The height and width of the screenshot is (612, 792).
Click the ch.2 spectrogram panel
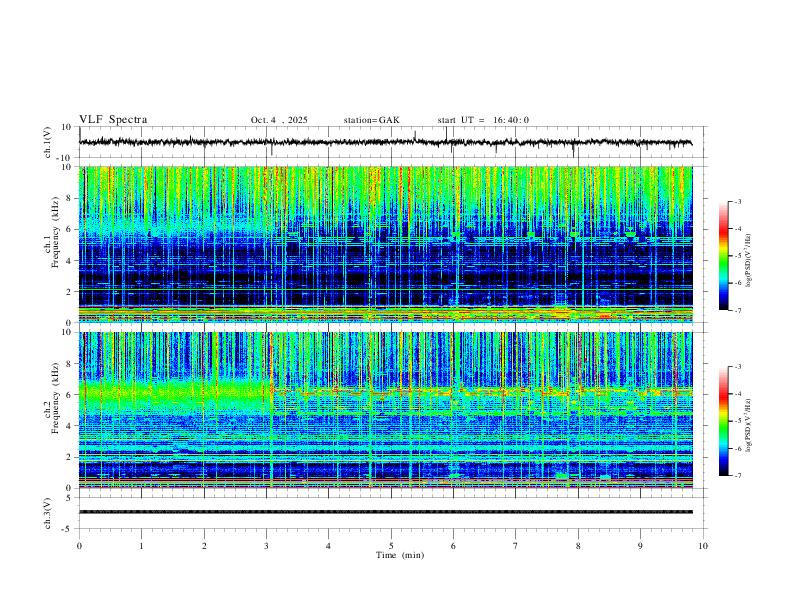tap(386, 410)
